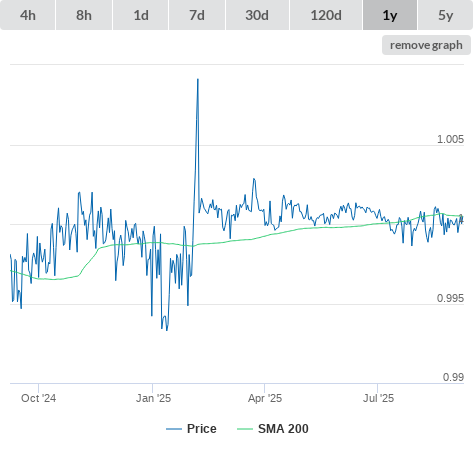Switch to the 7d view
474x455 pixels.
pyautogui.click(x=197, y=15)
